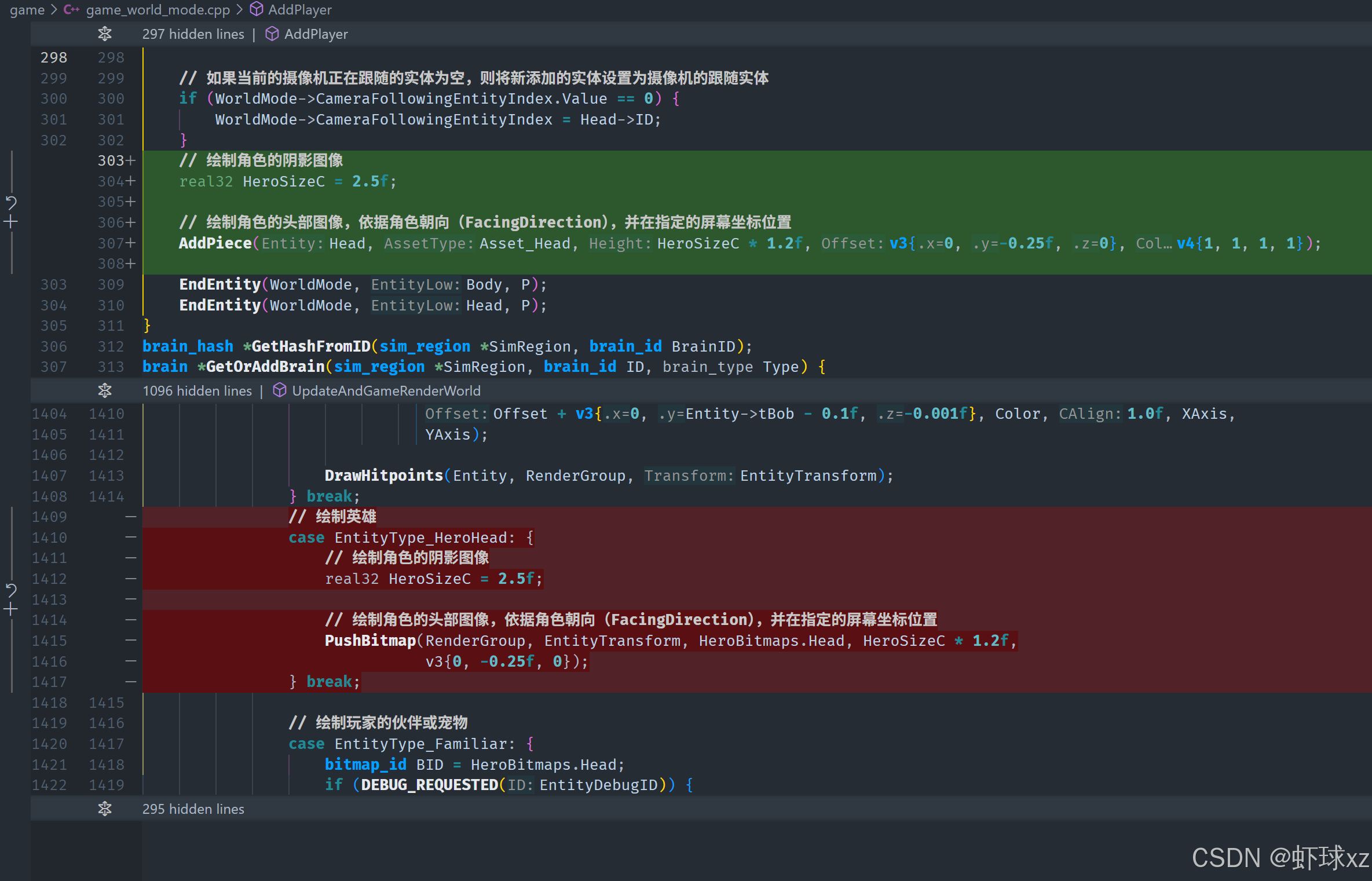Open the game folder breadcrumb

[27, 10]
